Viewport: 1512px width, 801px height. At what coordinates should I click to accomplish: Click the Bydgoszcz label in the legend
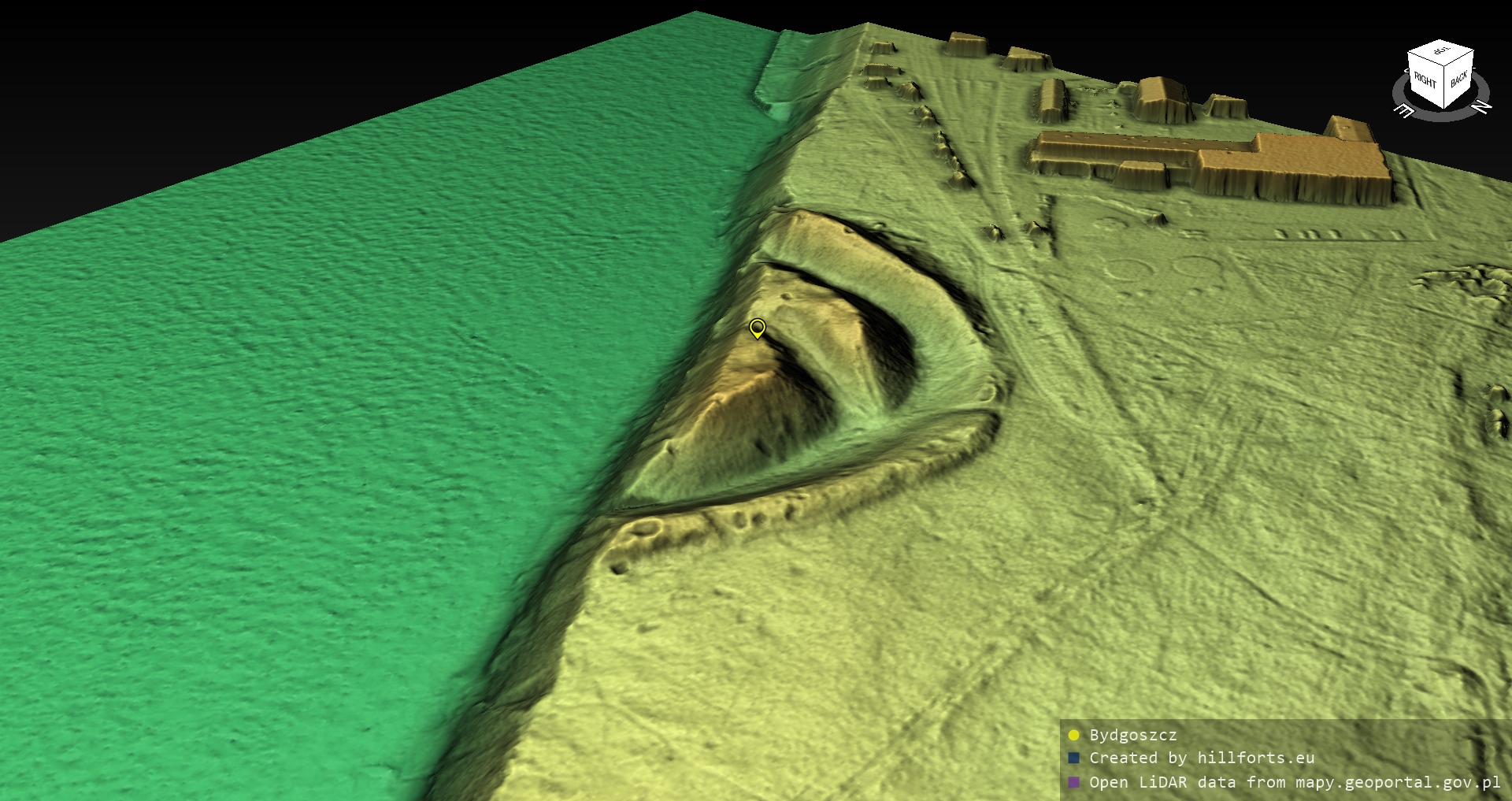[1132, 735]
